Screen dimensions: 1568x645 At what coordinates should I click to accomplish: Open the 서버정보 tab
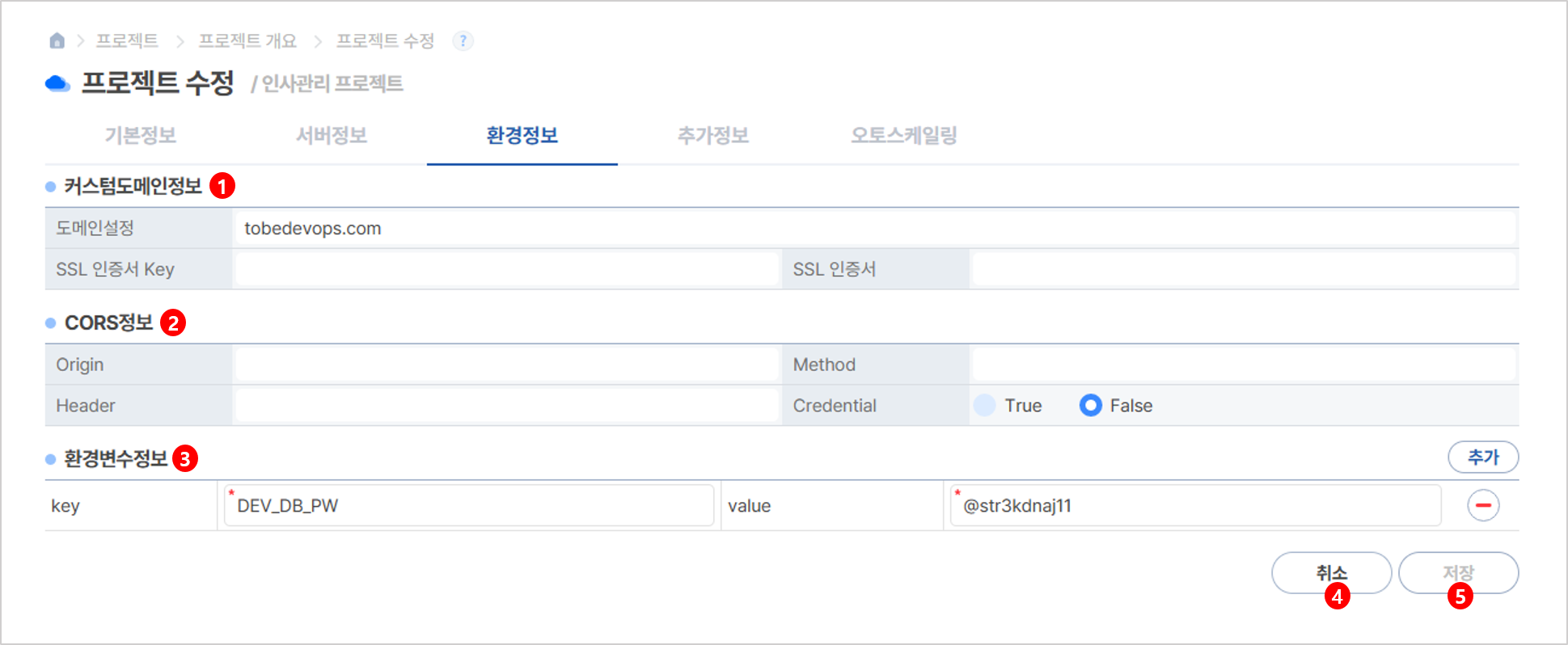pos(332,135)
